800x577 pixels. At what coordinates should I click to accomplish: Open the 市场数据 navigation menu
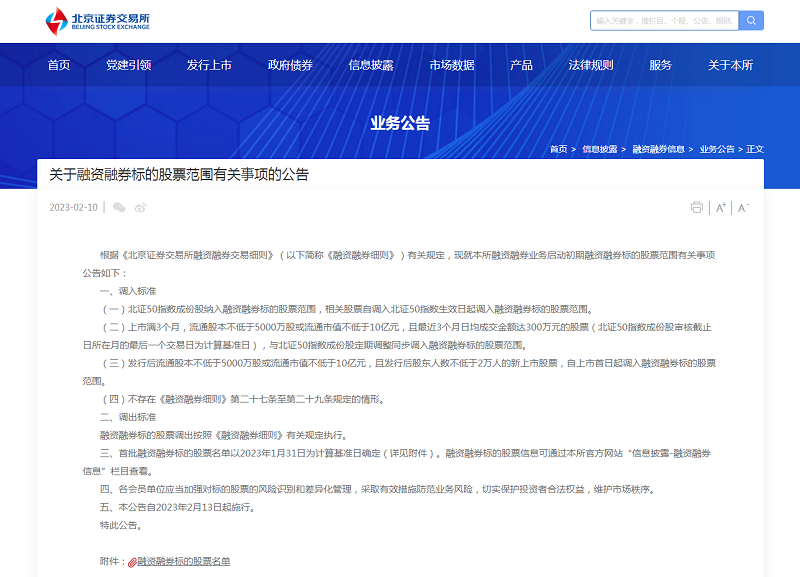(452, 65)
